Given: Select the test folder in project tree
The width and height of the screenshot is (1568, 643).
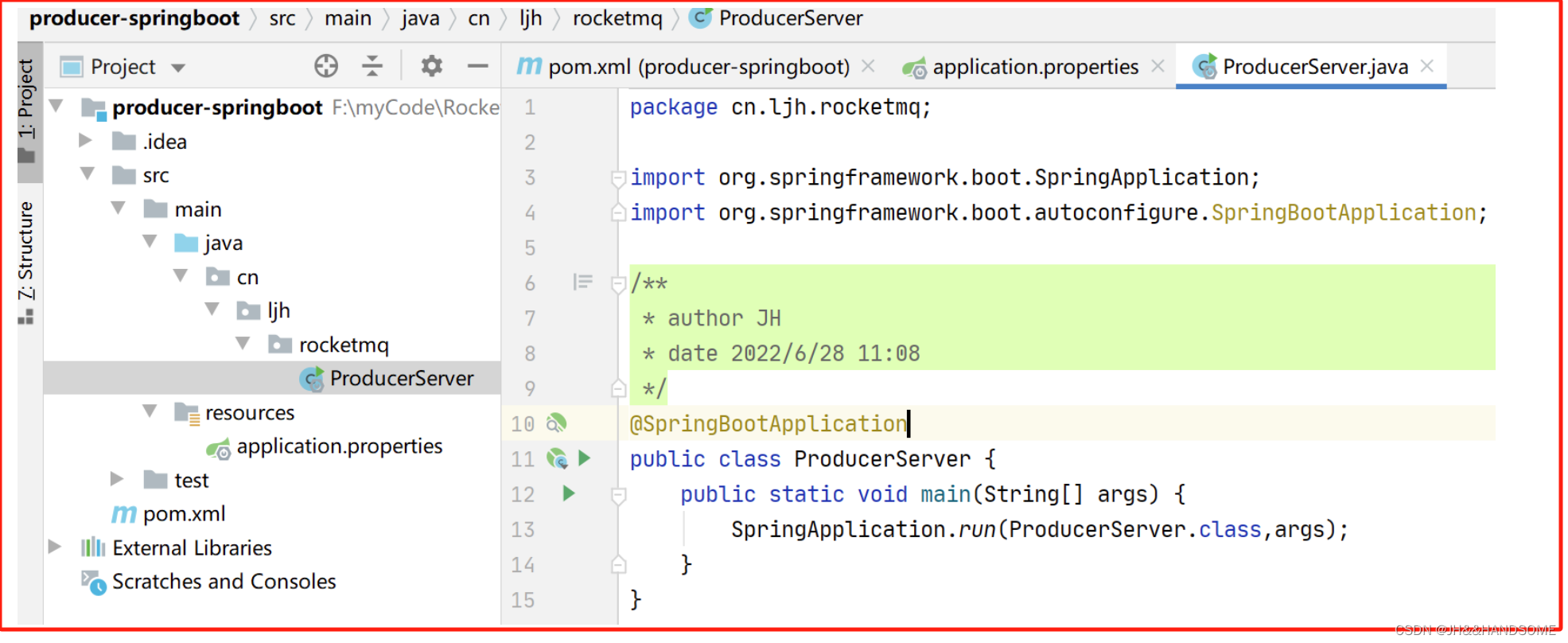Looking at the screenshot, I should pyautogui.click(x=192, y=480).
